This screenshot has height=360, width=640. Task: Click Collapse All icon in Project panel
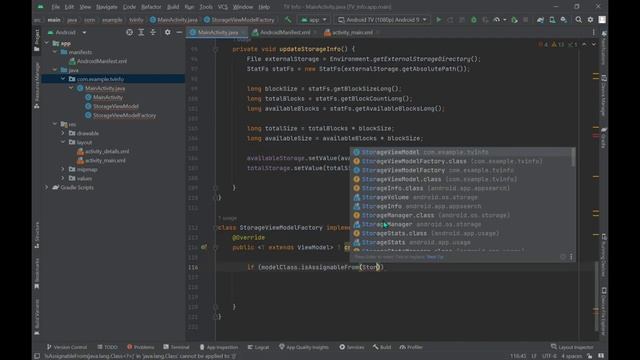click(153, 32)
